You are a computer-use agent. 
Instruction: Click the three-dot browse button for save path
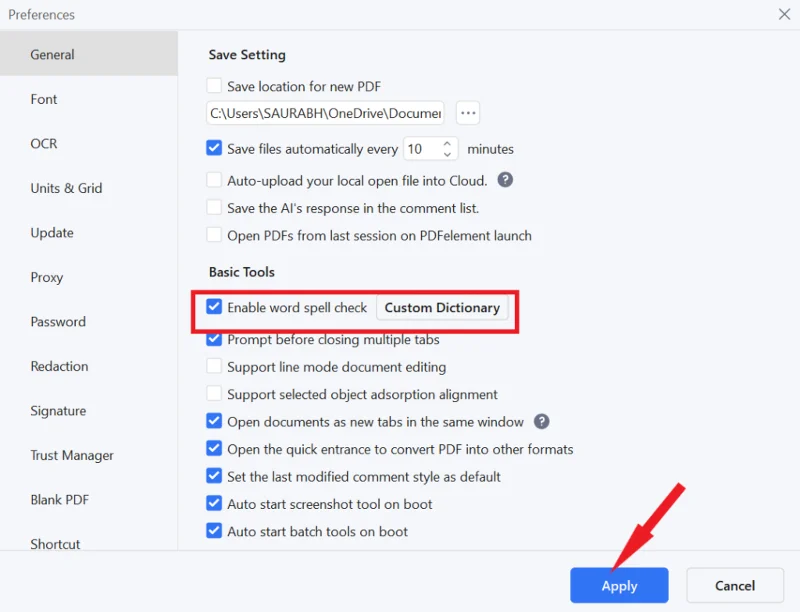[468, 113]
